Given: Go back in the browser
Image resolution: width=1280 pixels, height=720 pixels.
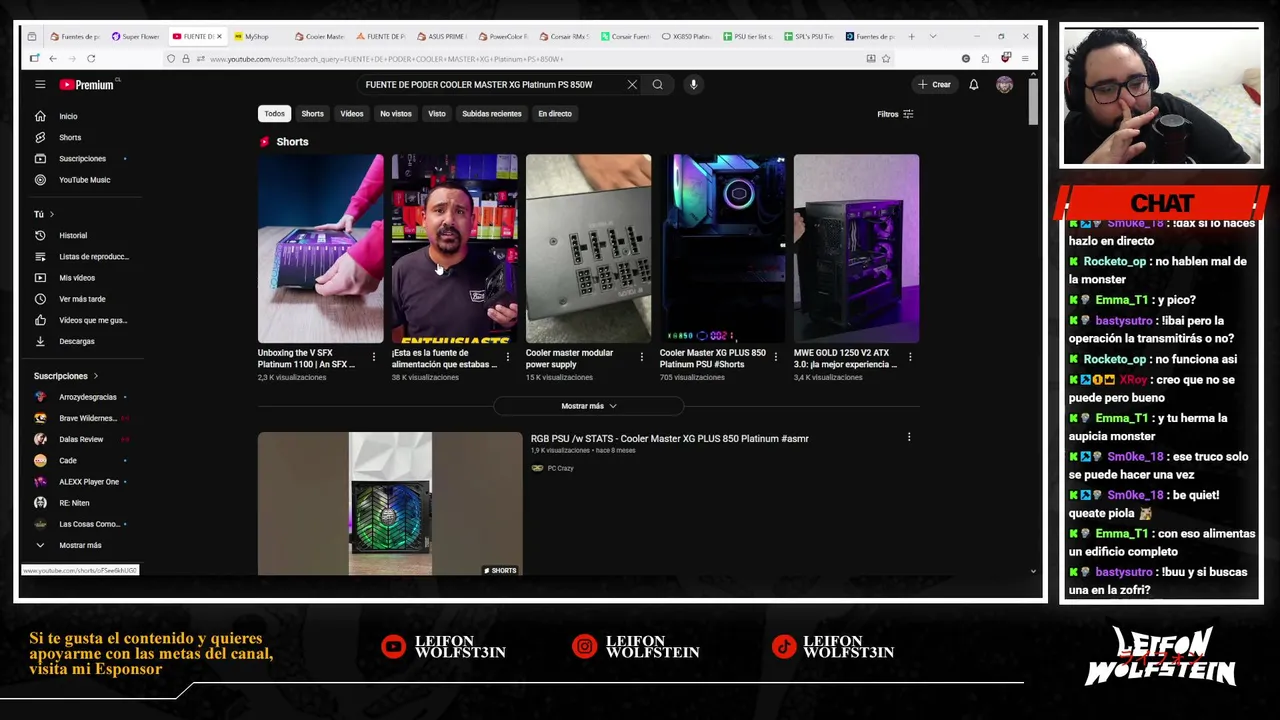Looking at the screenshot, I should click(x=53, y=59).
